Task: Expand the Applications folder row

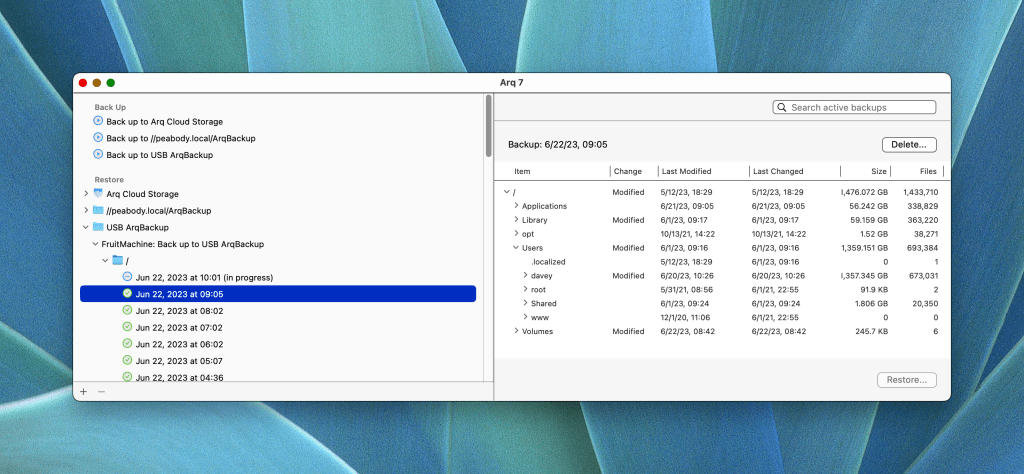Action: tap(516, 206)
